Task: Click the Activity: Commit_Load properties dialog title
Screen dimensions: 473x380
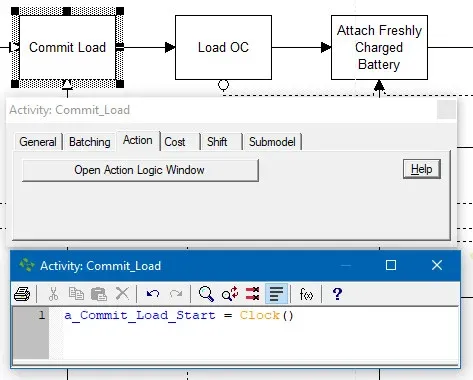Action: 69,110
